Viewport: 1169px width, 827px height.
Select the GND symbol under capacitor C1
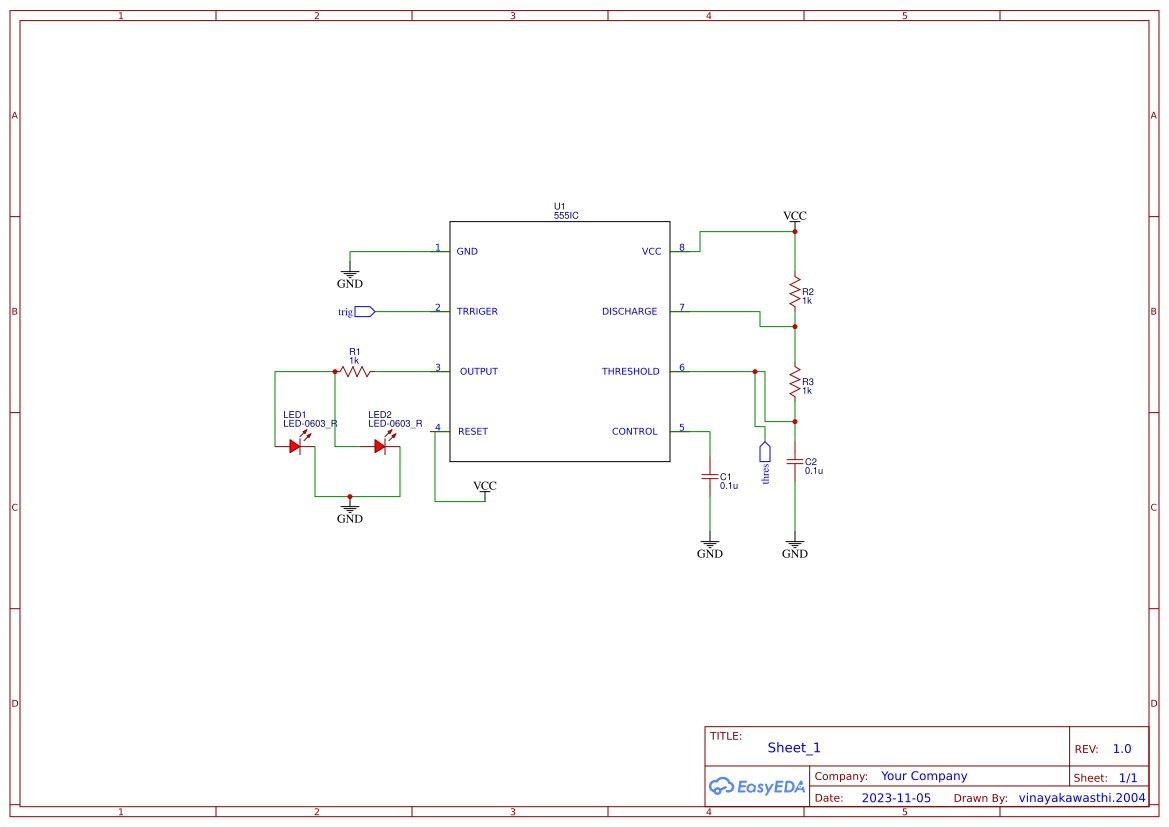tap(710, 545)
